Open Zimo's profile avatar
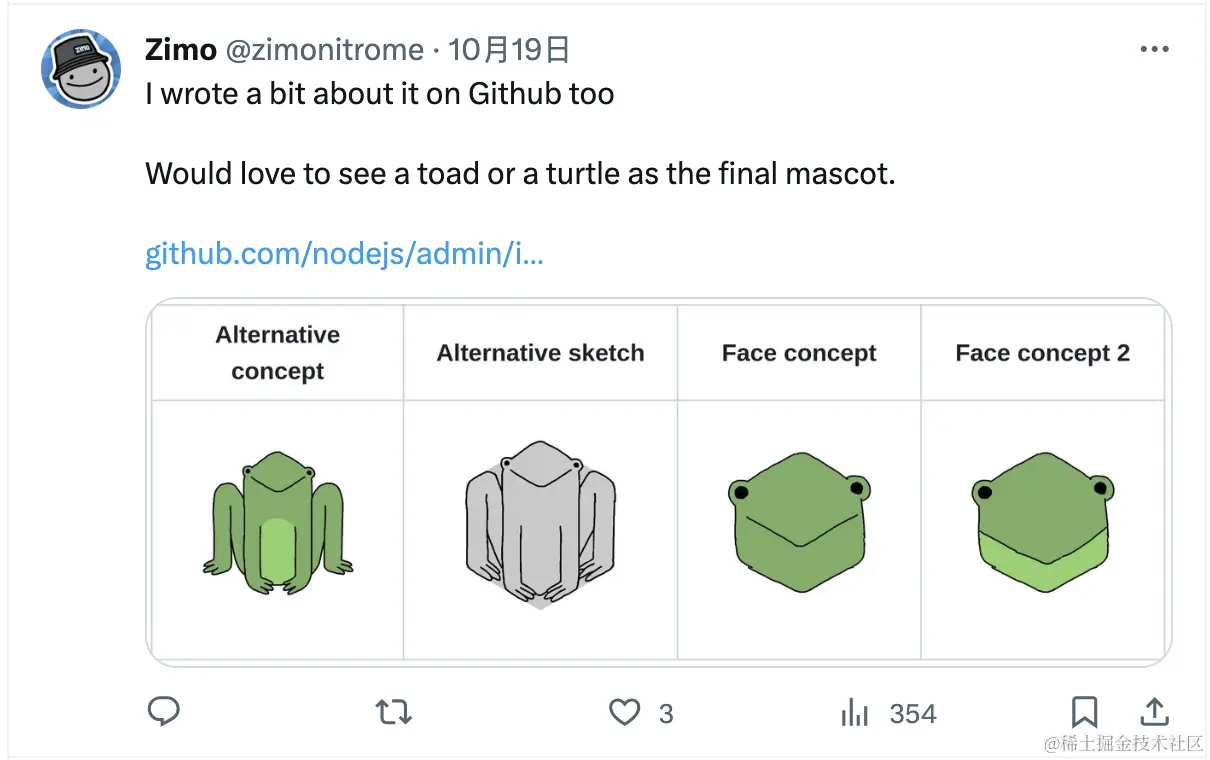1210x760 pixels. coord(81,69)
